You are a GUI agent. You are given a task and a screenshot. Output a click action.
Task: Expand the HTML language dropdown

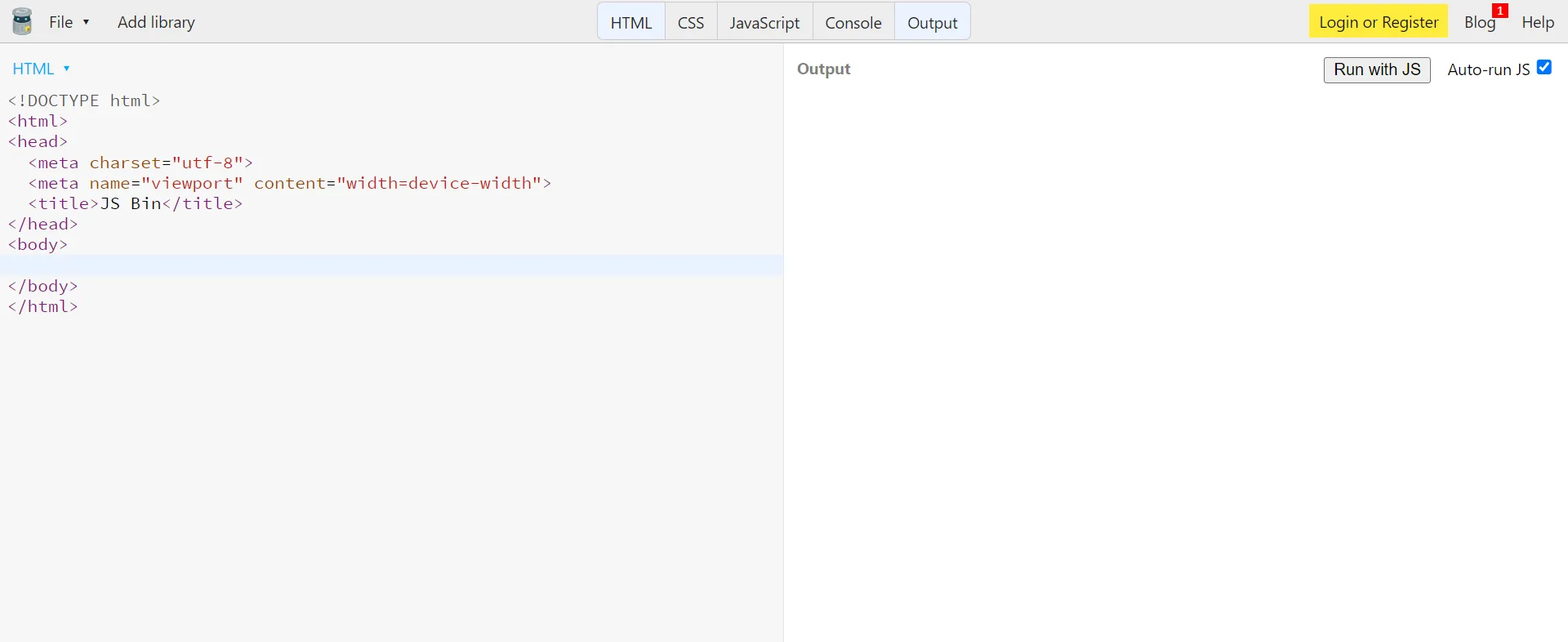pyautogui.click(x=41, y=69)
